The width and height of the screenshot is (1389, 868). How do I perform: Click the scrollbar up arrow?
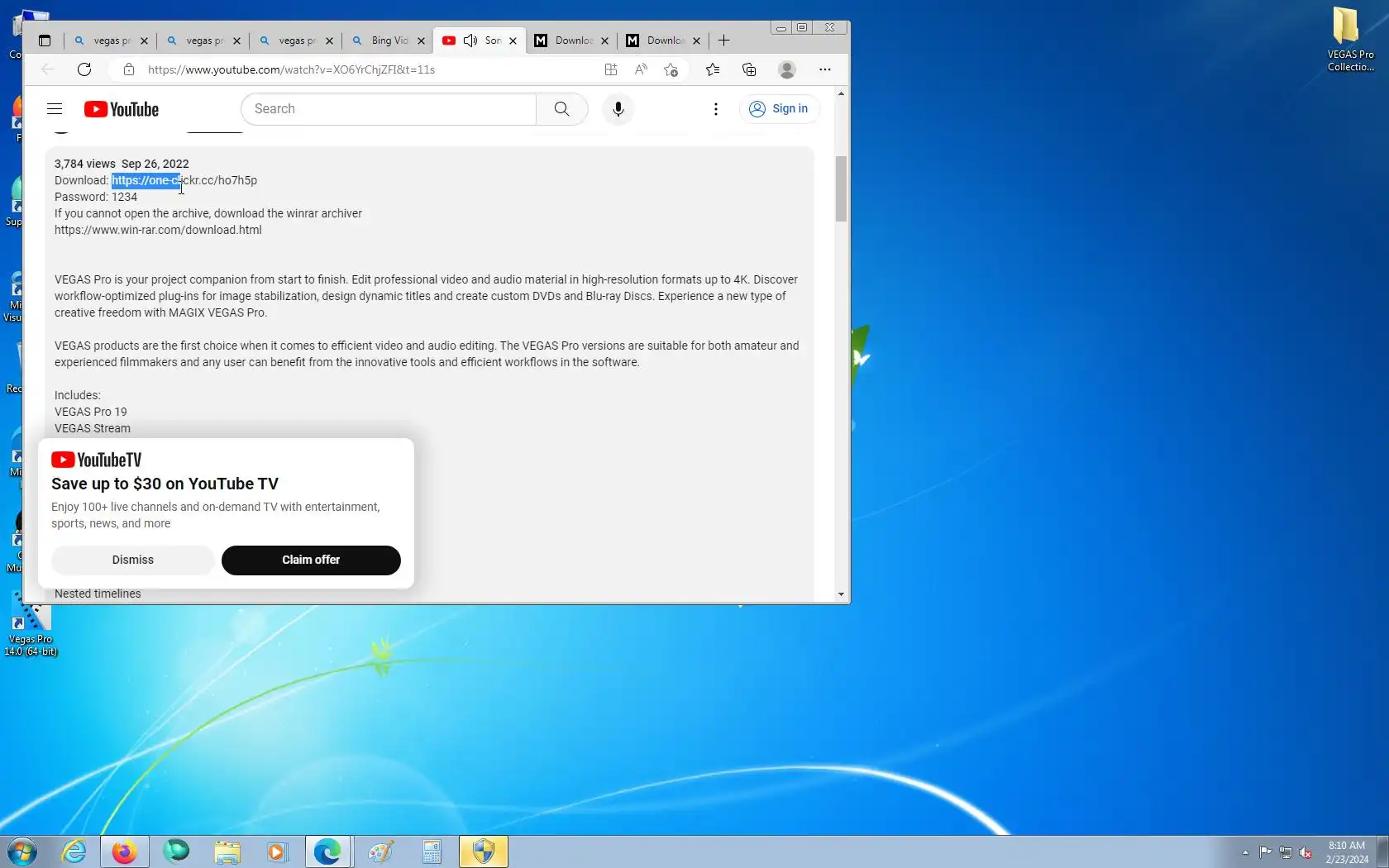pyautogui.click(x=841, y=93)
